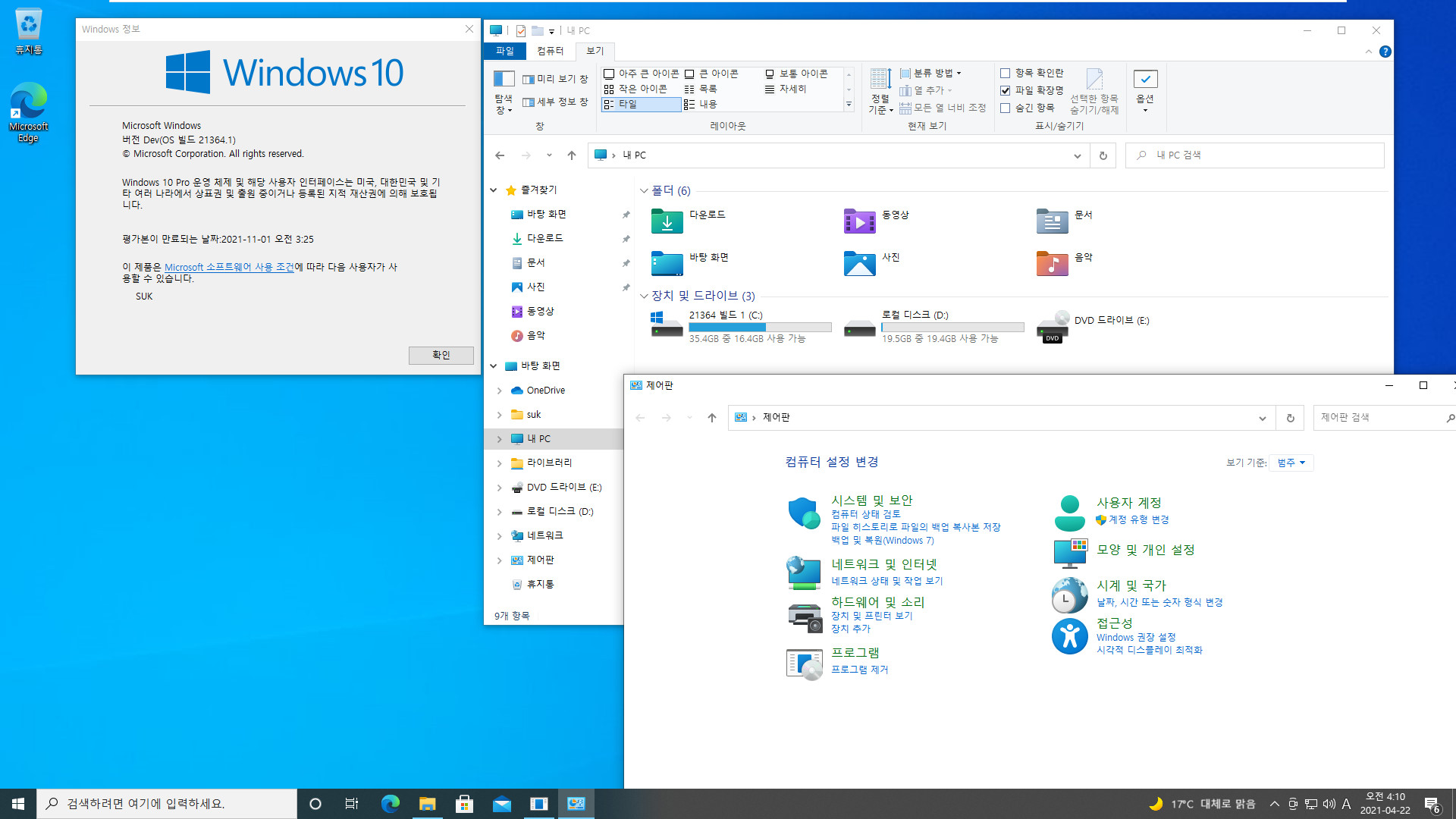Open the 다운로드 folder icon in 내 PC
Viewport: 1456px width, 819px height.
(667, 221)
